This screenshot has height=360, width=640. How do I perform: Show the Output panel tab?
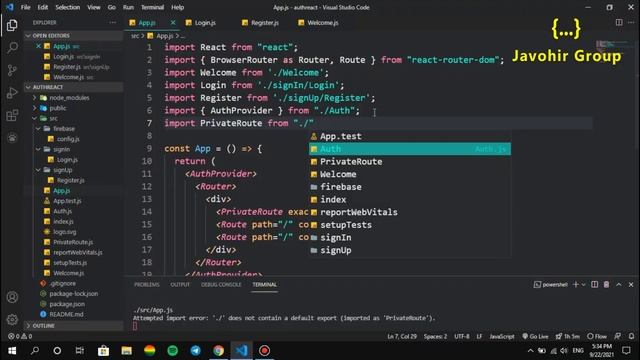pyautogui.click(x=180, y=284)
